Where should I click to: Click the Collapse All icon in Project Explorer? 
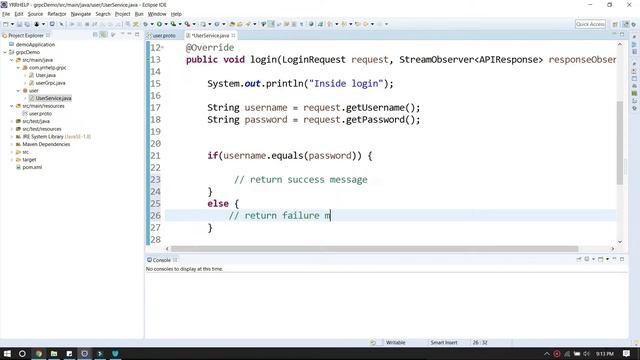(96, 35)
